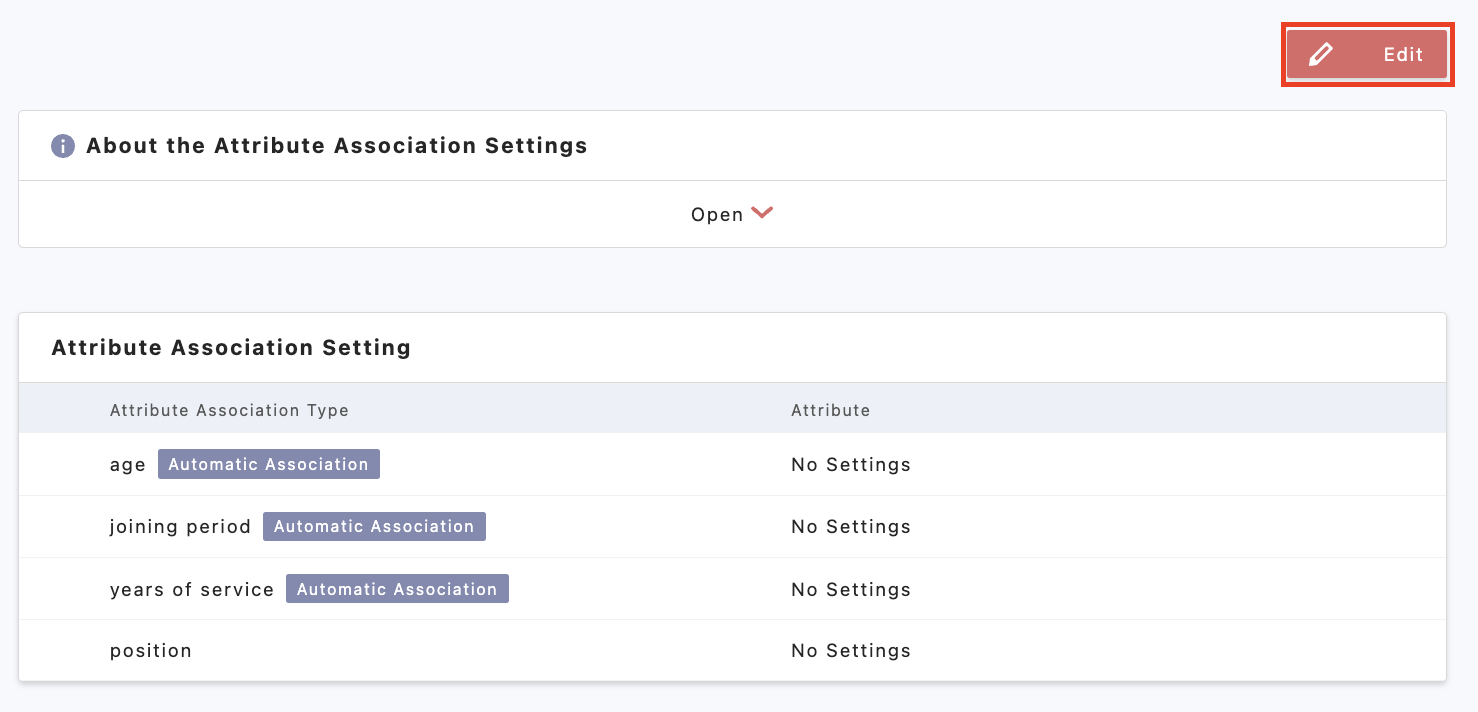Image resolution: width=1478 pixels, height=712 pixels.
Task: Click the Attribute Association Type column header
Action: coord(229,410)
